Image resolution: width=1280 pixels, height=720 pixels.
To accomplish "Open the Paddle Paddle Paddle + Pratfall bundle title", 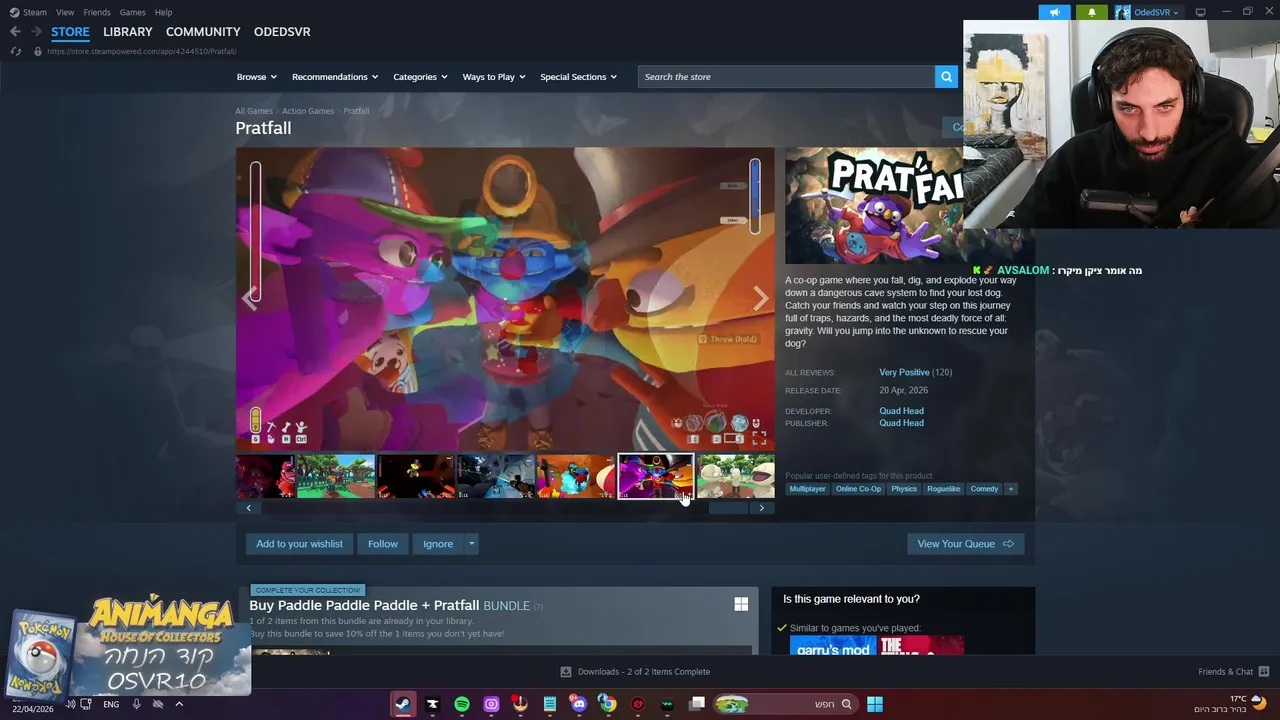I will [x=364, y=605].
